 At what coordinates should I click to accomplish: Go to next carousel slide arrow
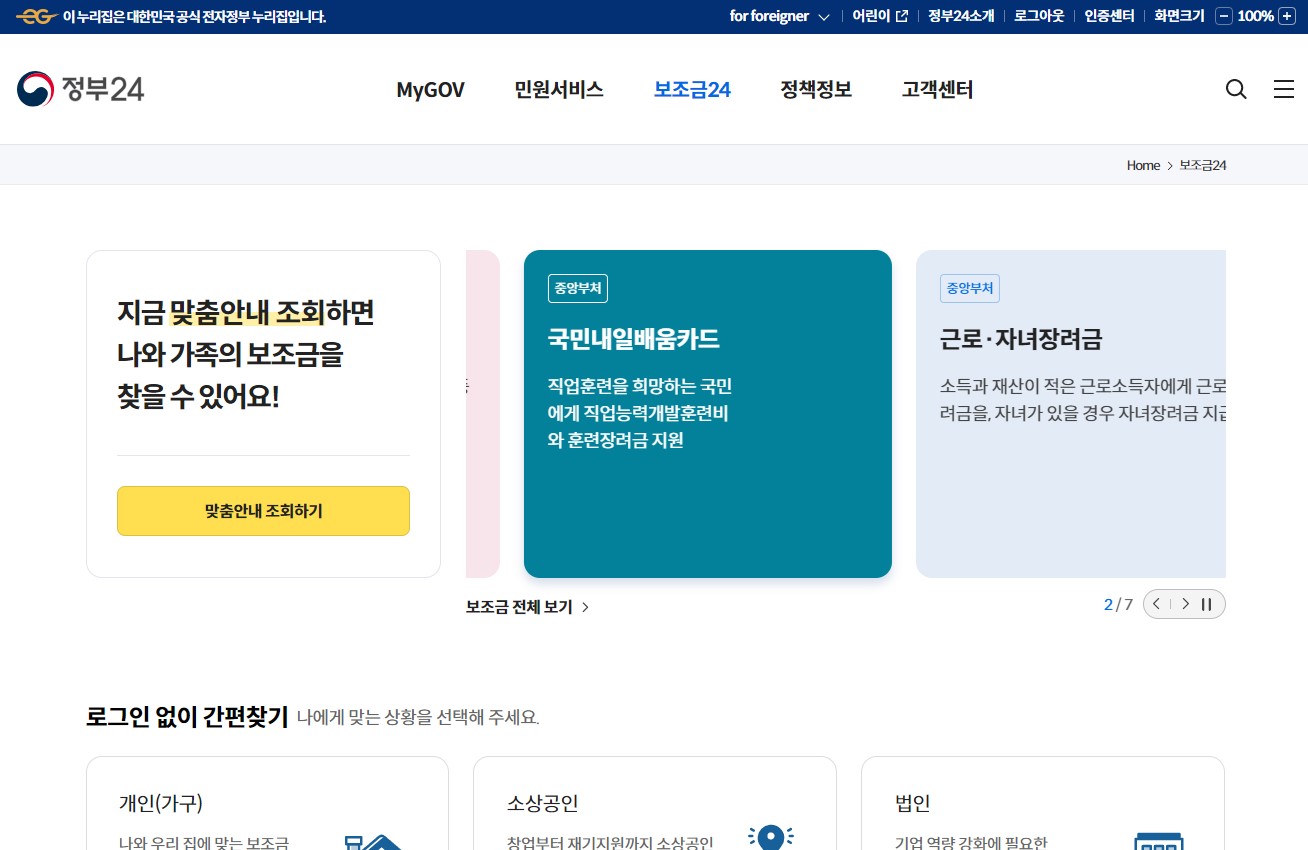pos(1186,604)
